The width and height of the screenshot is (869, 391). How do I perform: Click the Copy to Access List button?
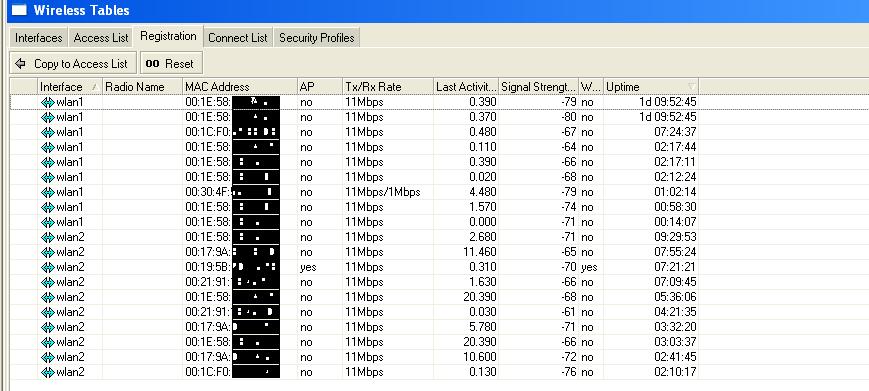tap(73, 64)
